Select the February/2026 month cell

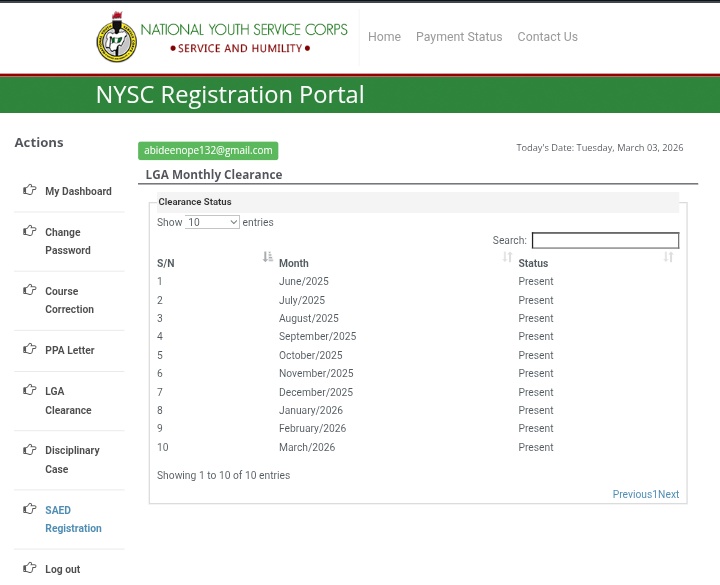[312, 428]
